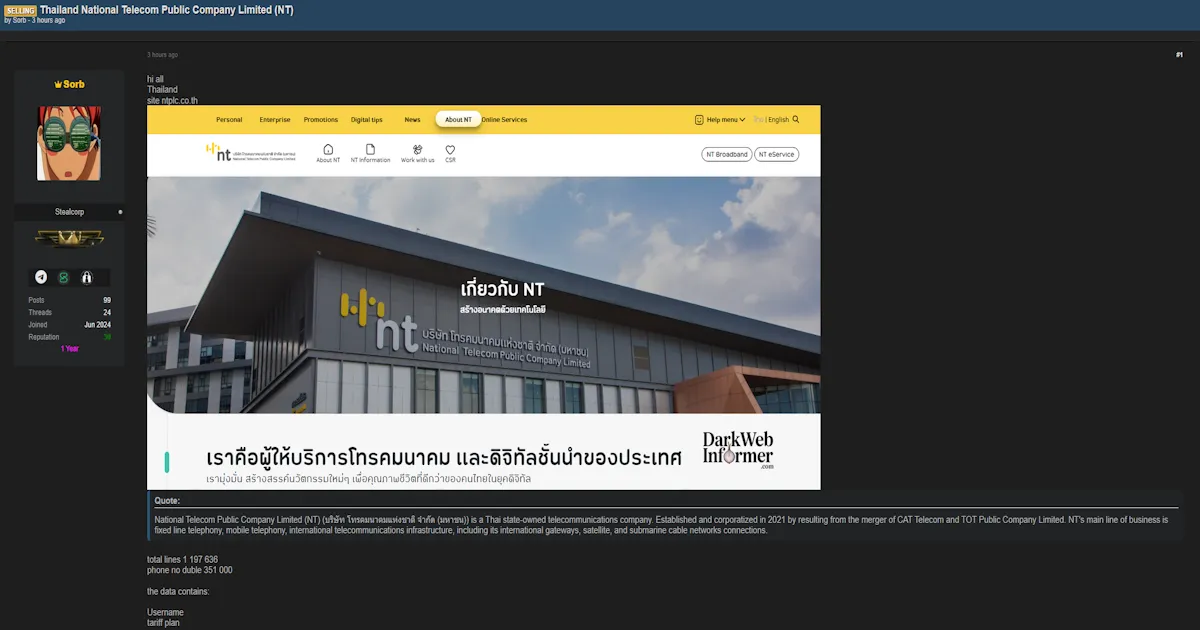Click the NT Broadband button
The height and width of the screenshot is (630, 1200).
(725, 154)
